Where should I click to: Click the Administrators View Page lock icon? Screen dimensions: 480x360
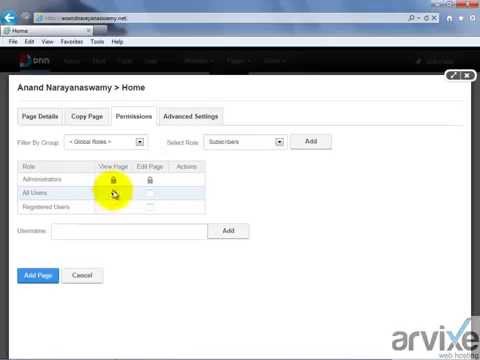click(x=113, y=180)
